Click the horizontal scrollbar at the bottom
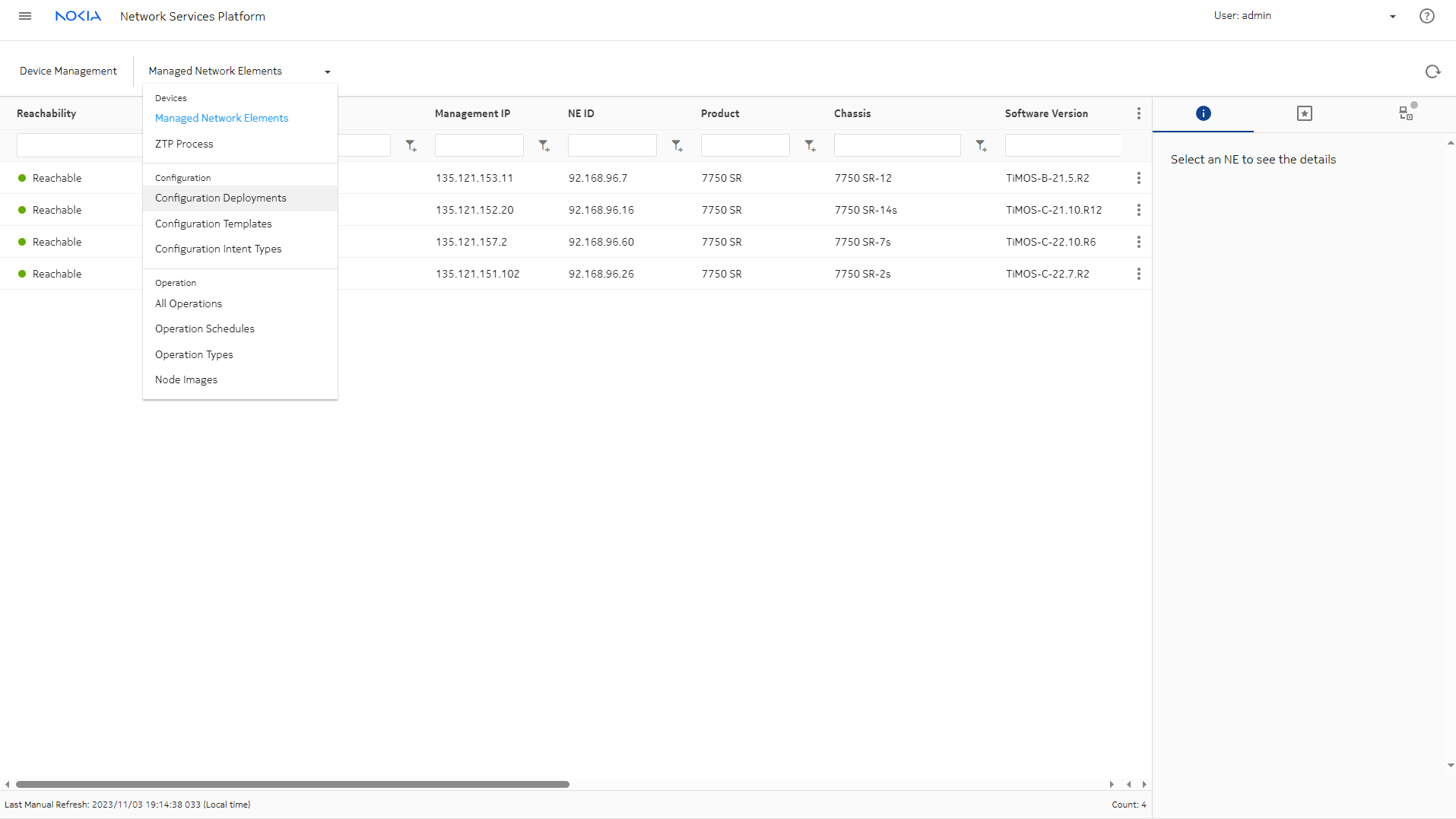Image resolution: width=1456 pixels, height=819 pixels. coord(292,784)
